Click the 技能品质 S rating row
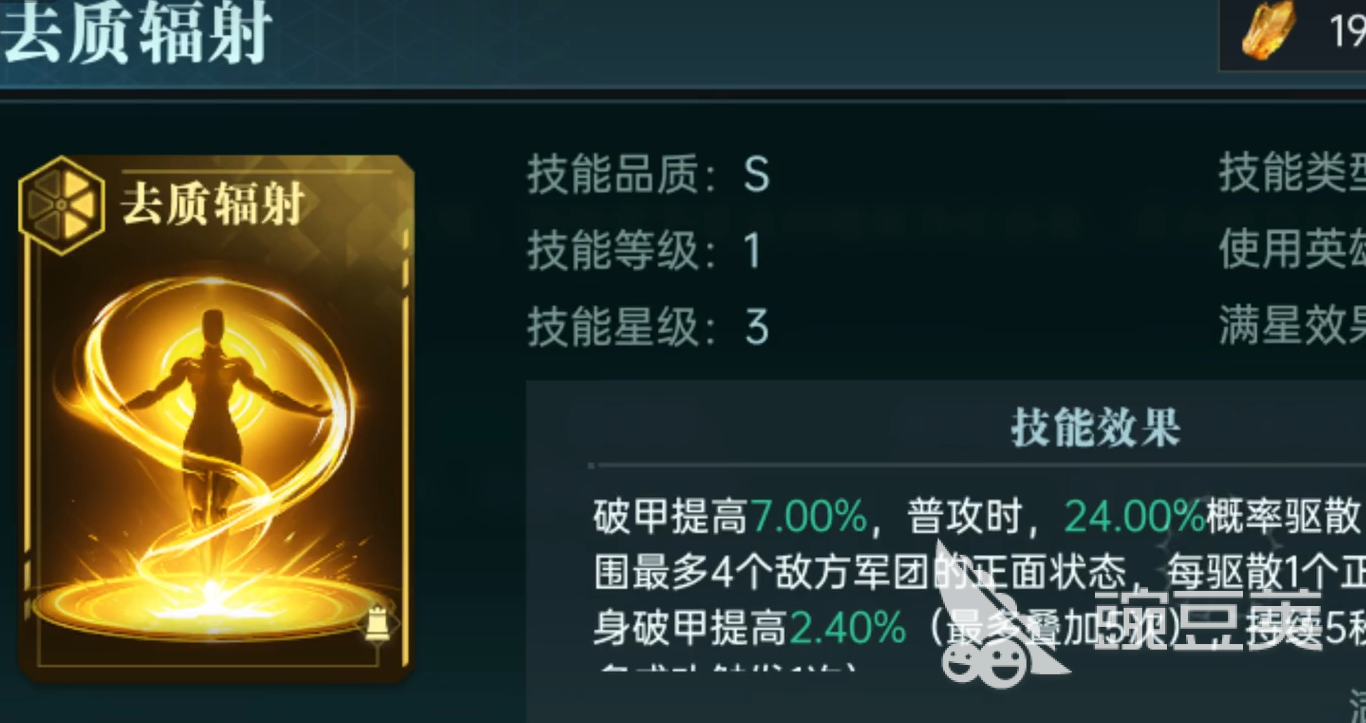1366x723 pixels. coord(648,176)
